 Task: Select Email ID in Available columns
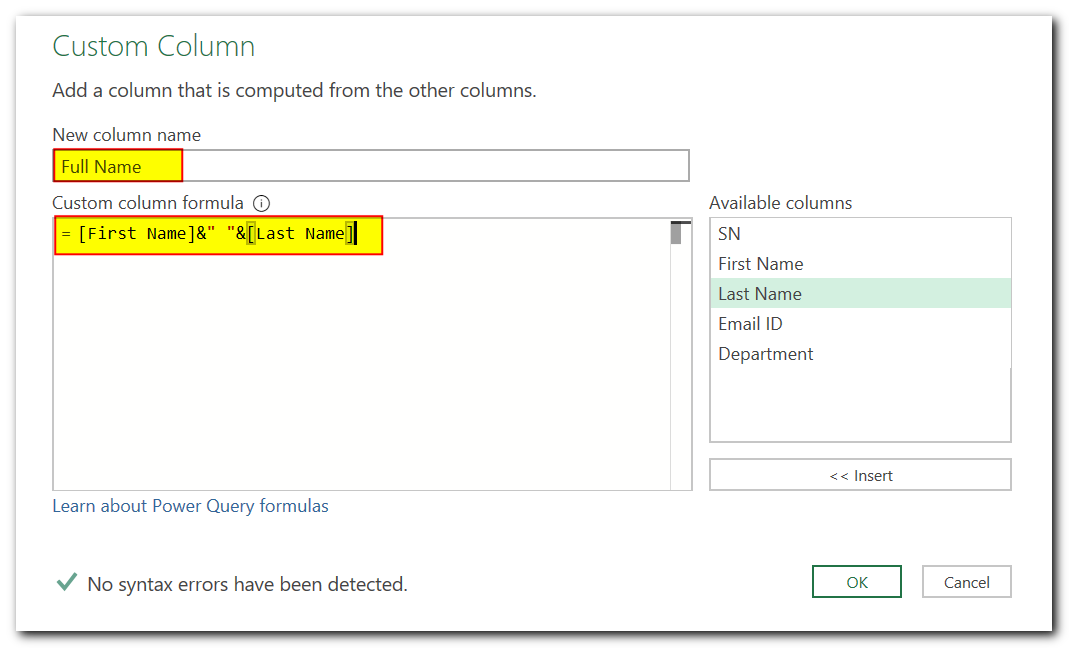[860, 324]
